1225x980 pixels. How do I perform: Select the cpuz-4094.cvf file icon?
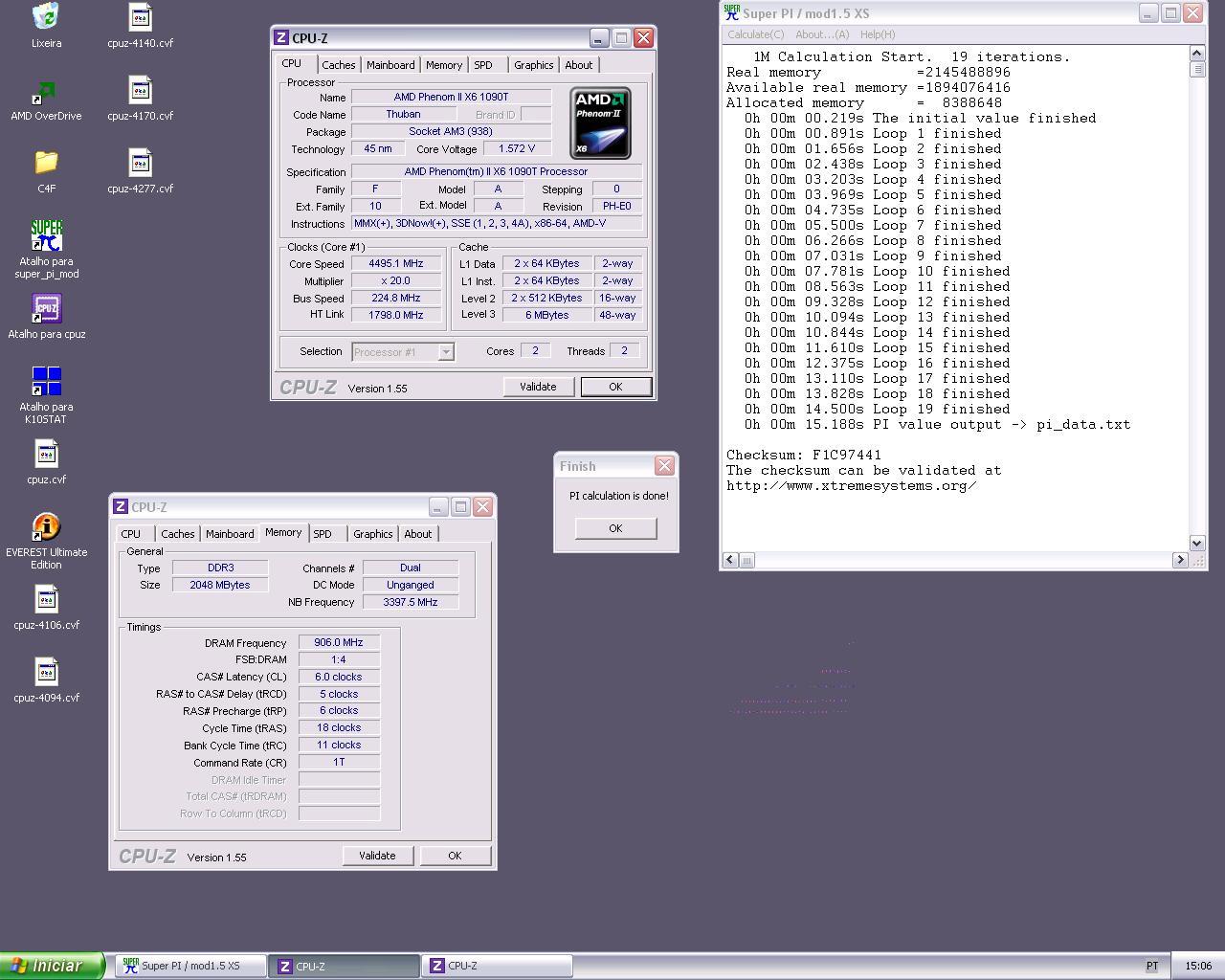[46, 672]
